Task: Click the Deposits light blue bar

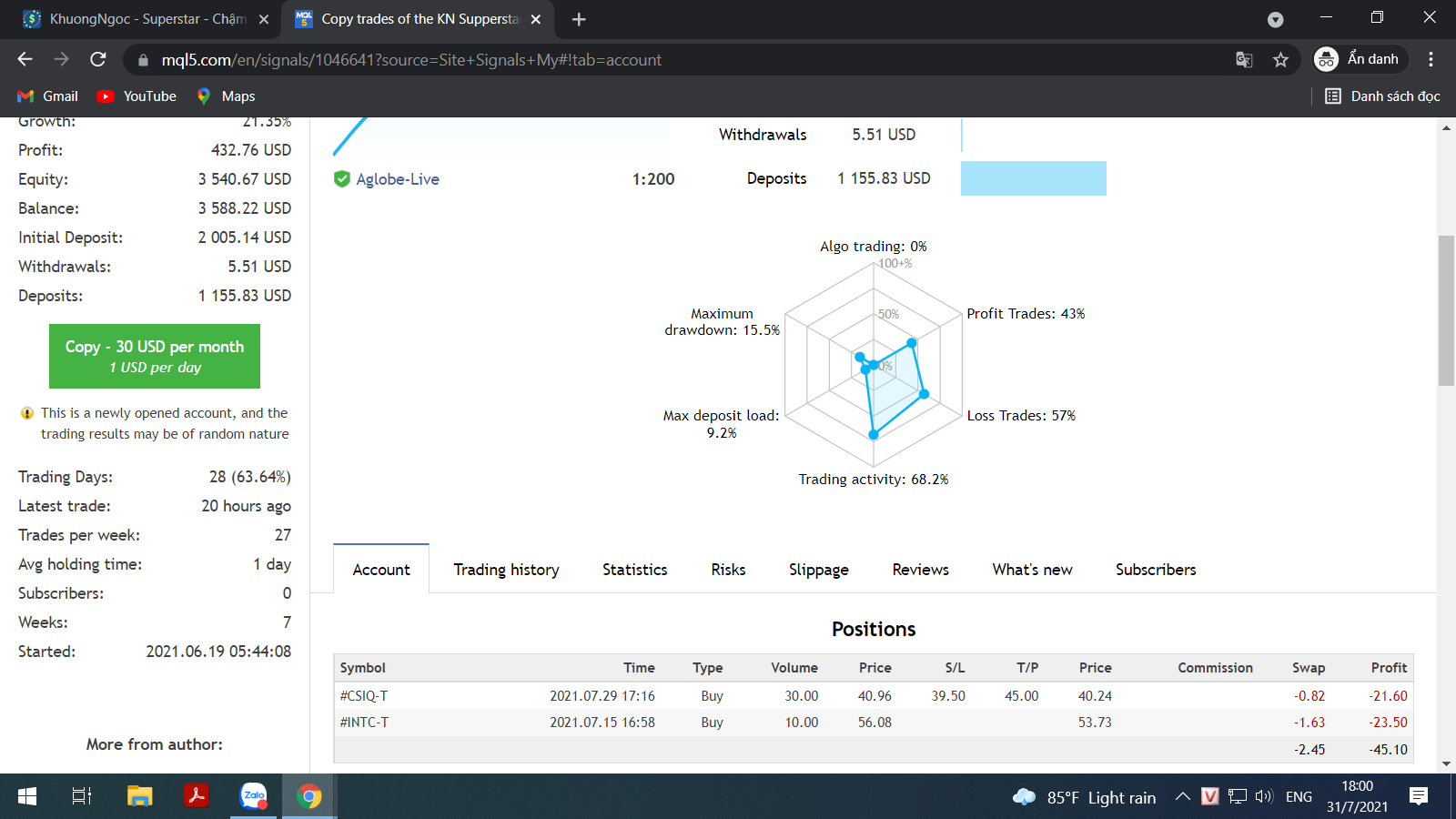Action: pyautogui.click(x=1034, y=178)
